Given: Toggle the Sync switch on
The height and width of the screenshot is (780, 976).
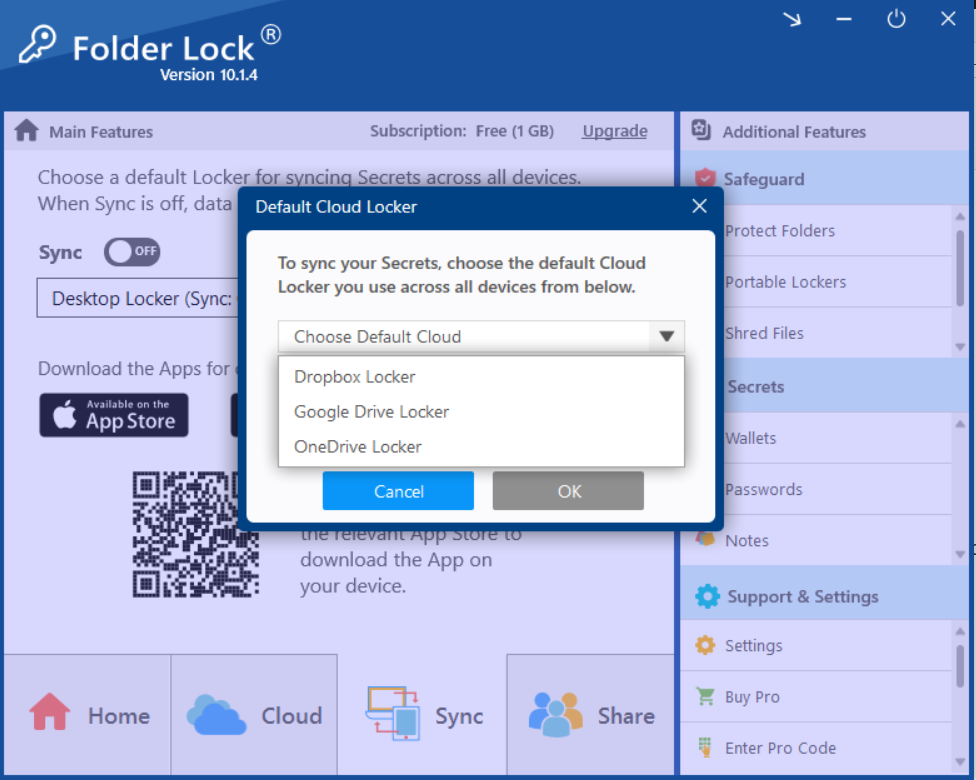Looking at the screenshot, I should click(132, 251).
